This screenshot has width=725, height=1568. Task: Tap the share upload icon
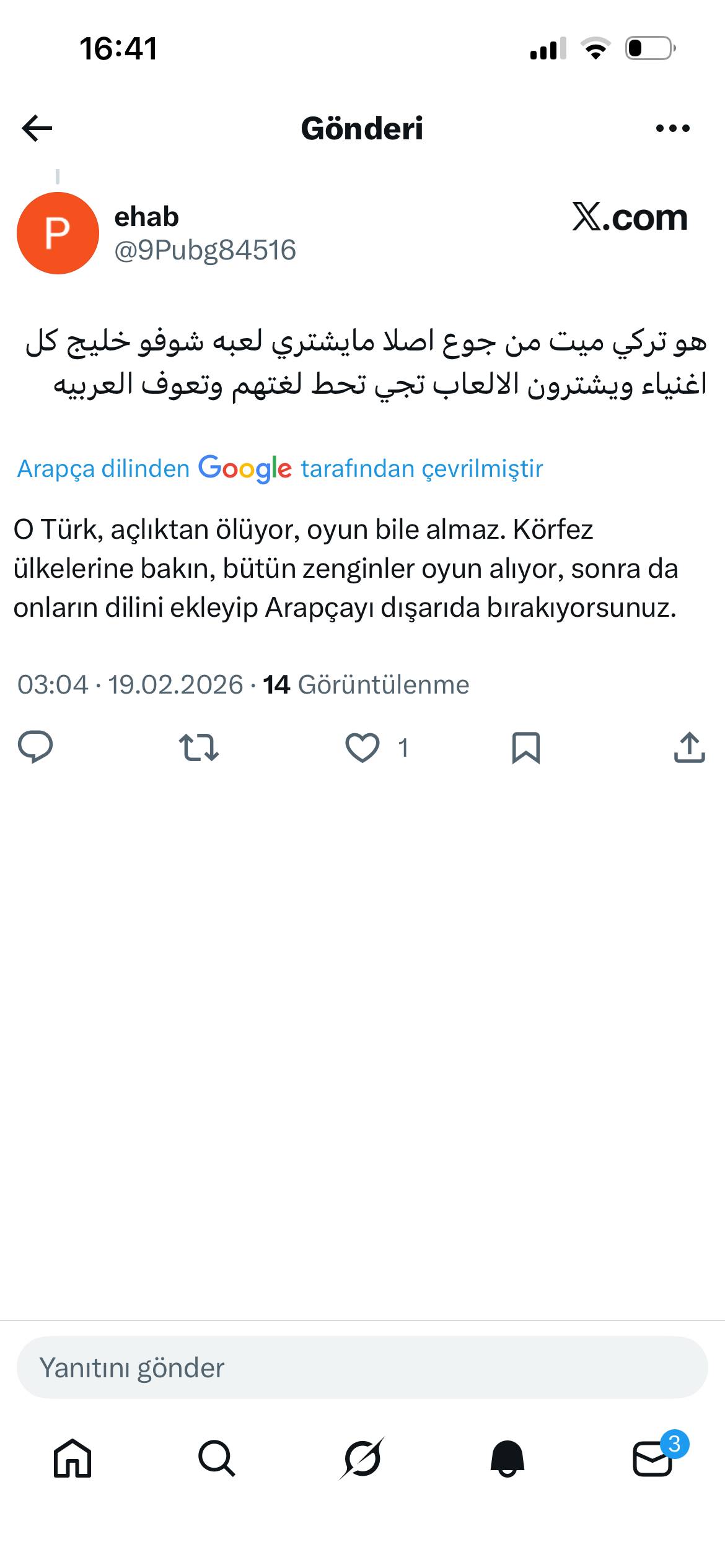pos(690,747)
